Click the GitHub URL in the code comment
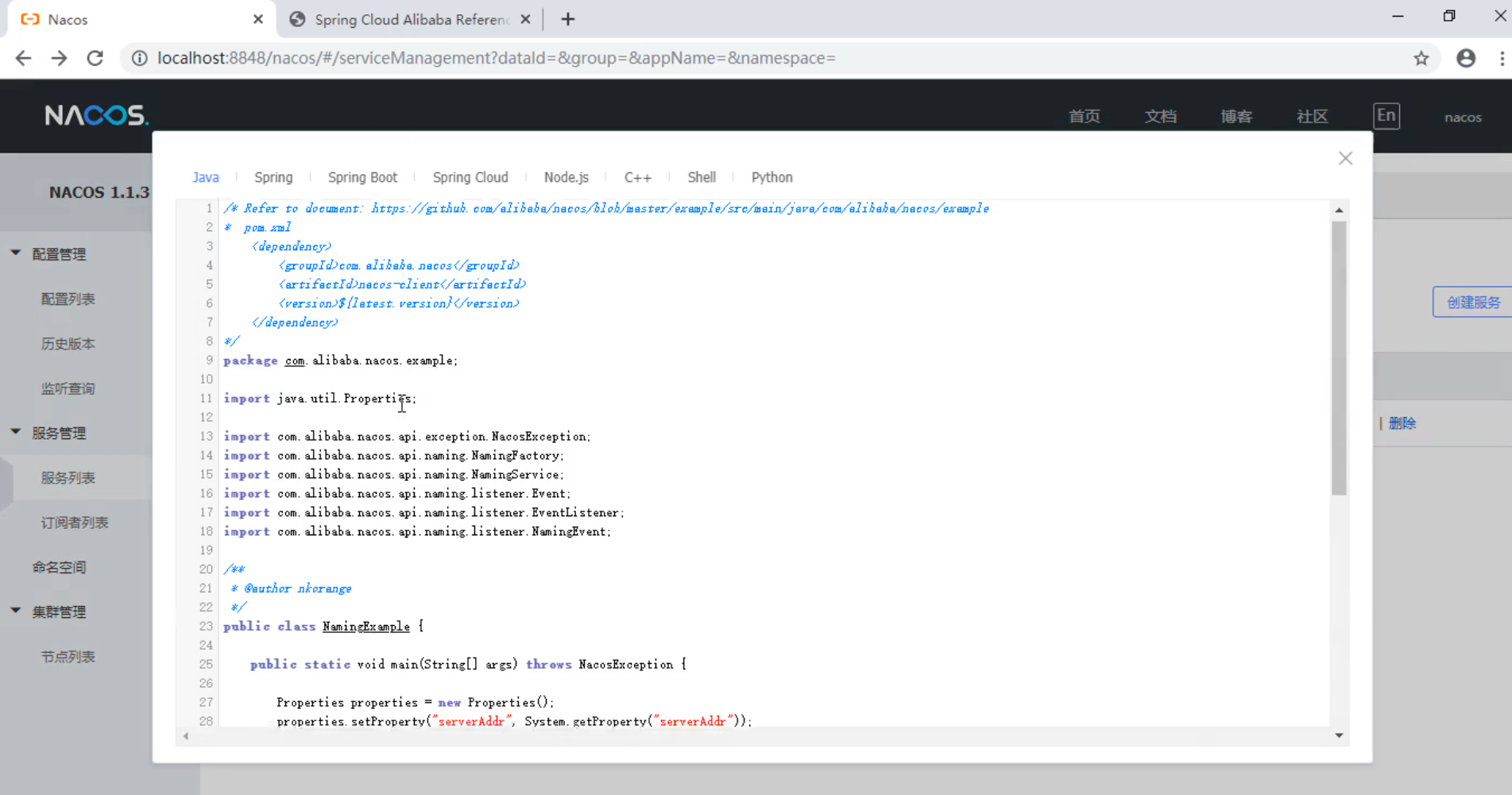The image size is (1512, 795). pos(680,208)
